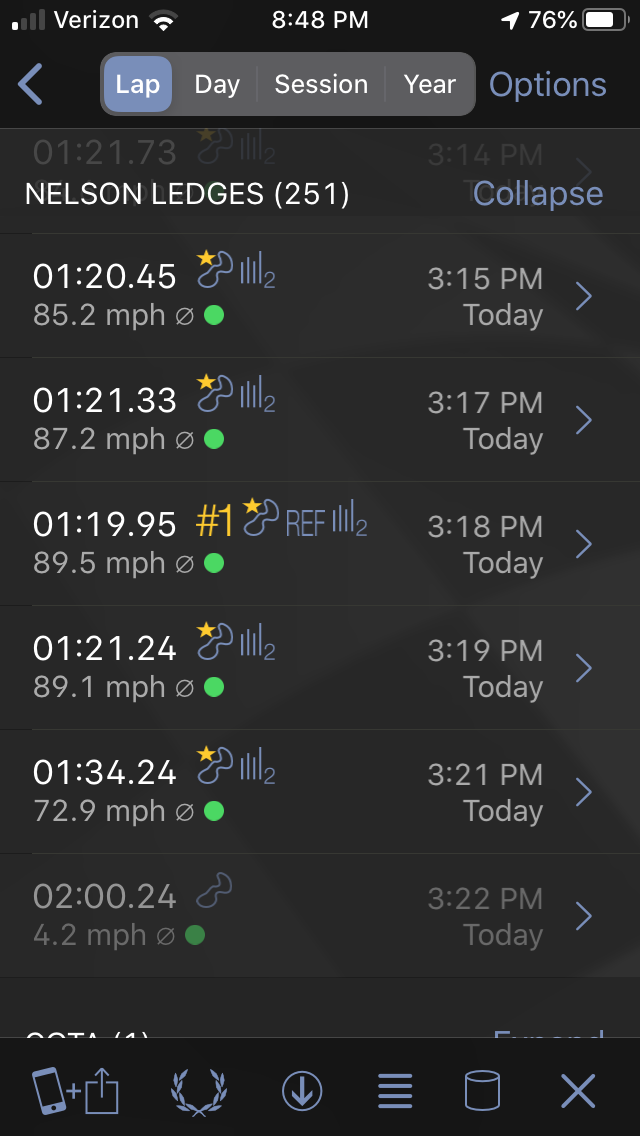Open the list lines menu icon
The image size is (640, 1136).
point(395,1090)
